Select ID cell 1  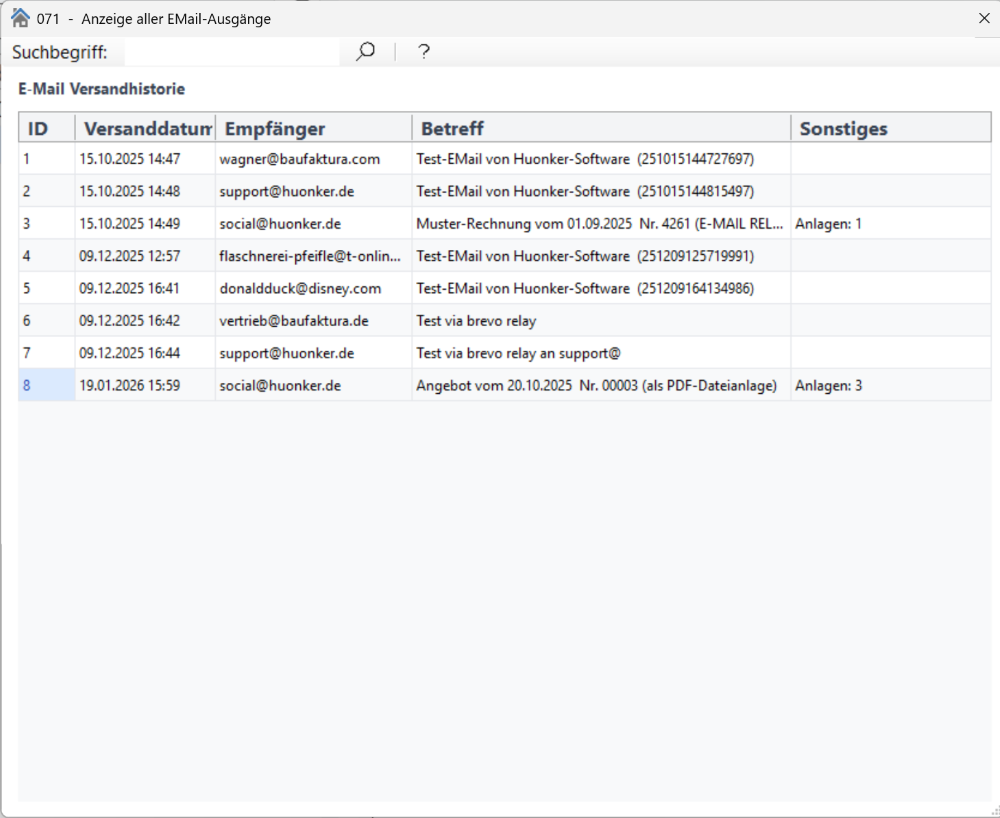pyautogui.click(x=47, y=159)
